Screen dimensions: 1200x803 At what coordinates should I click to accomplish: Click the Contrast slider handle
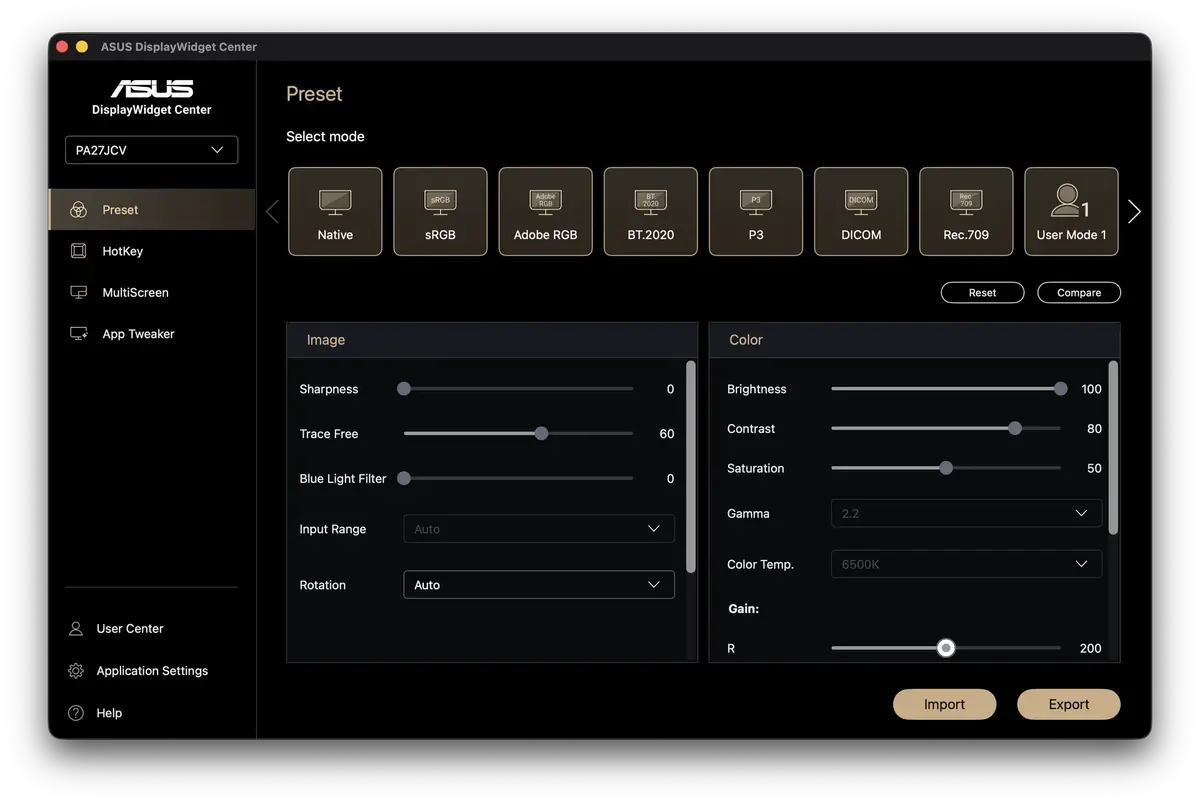tap(1015, 428)
